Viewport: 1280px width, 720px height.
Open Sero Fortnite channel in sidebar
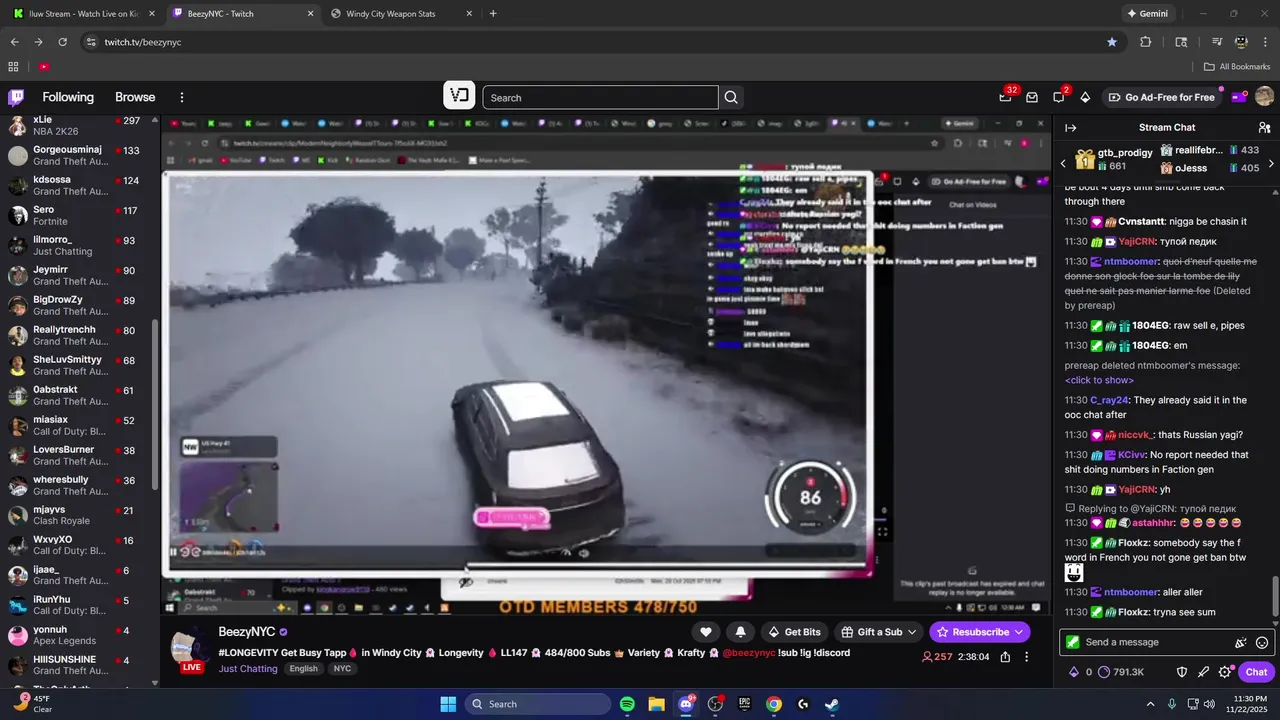pos(78,216)
